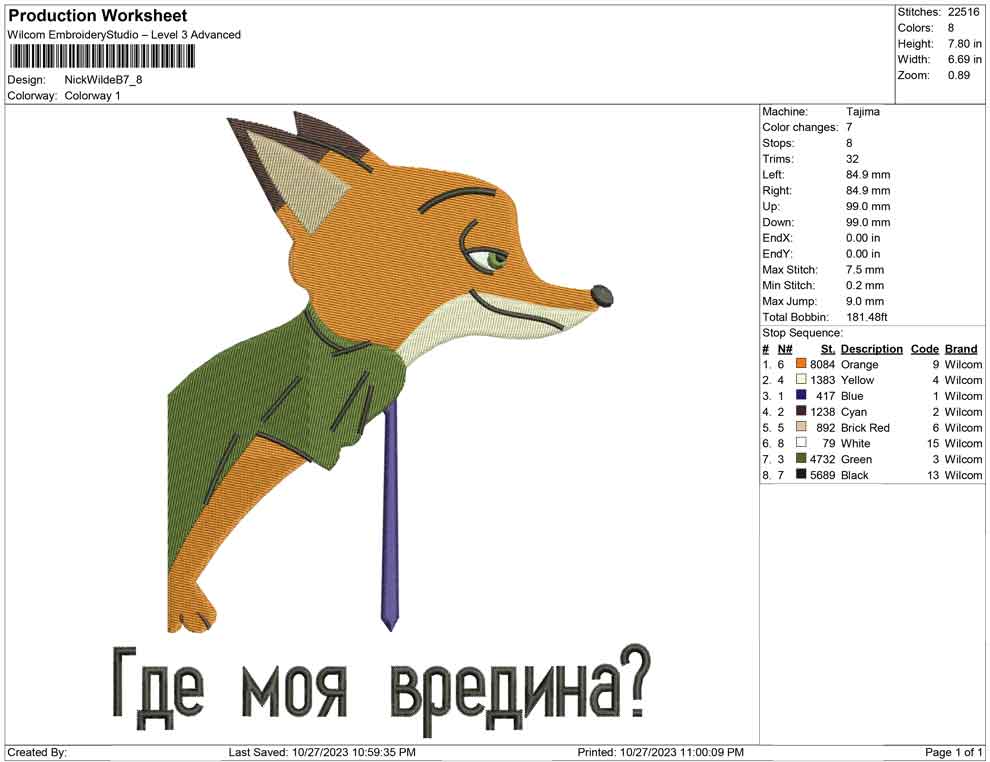Click the 'Code' column header

pos(925,349)
